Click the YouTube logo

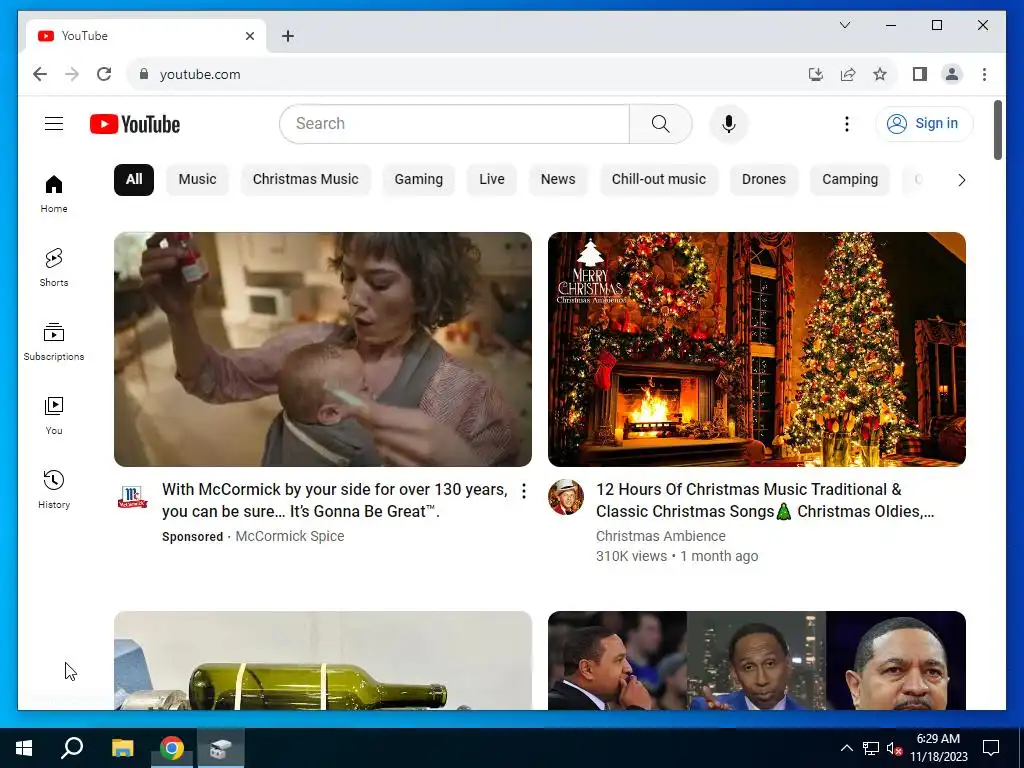135,124
